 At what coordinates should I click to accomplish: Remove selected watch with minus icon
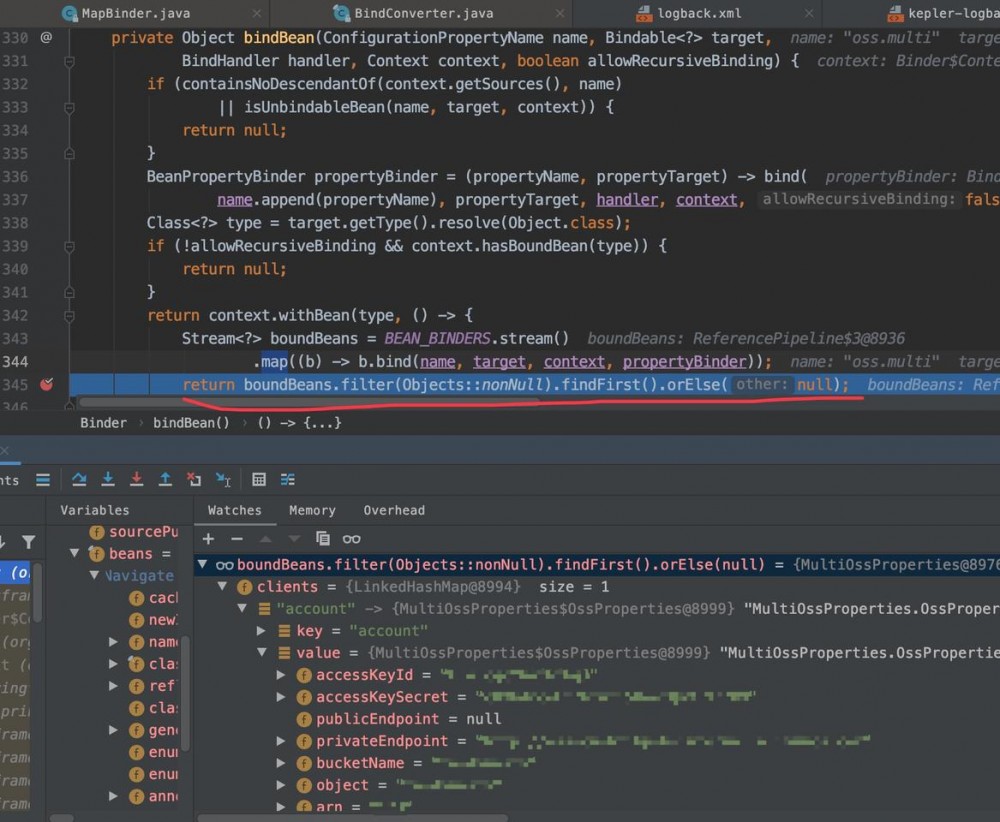[237, 539]
